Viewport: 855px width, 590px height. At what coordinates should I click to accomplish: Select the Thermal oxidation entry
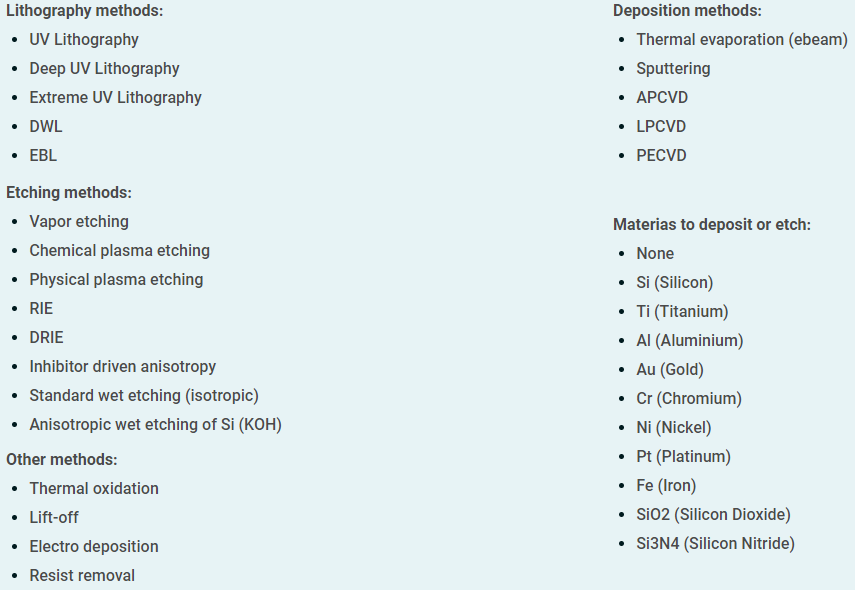click(94, 489)
